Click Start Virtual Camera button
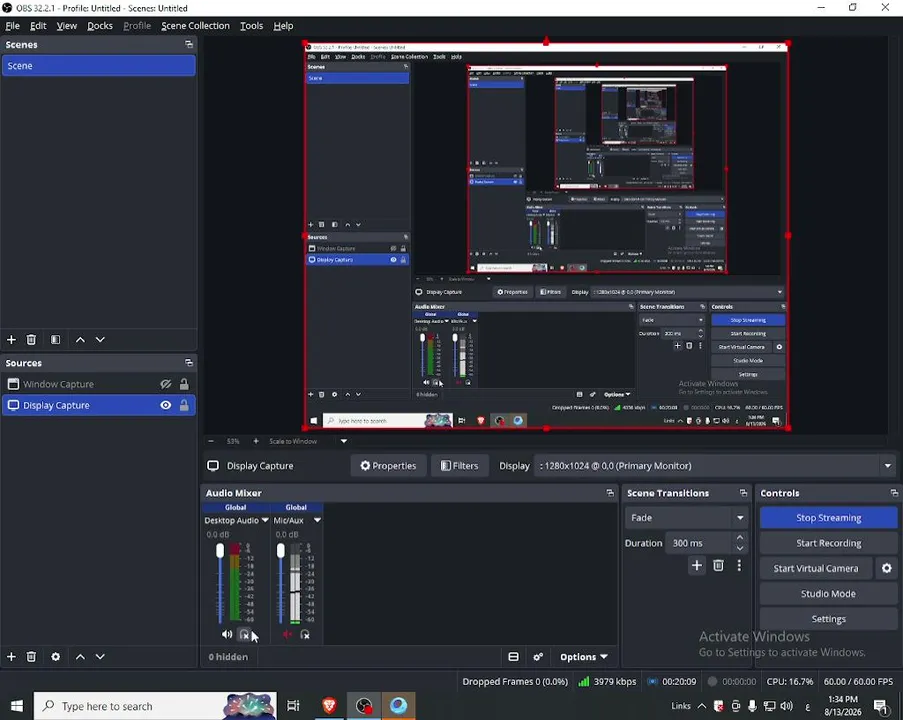This screenshot has width=903, height=720. pos(815,569)
